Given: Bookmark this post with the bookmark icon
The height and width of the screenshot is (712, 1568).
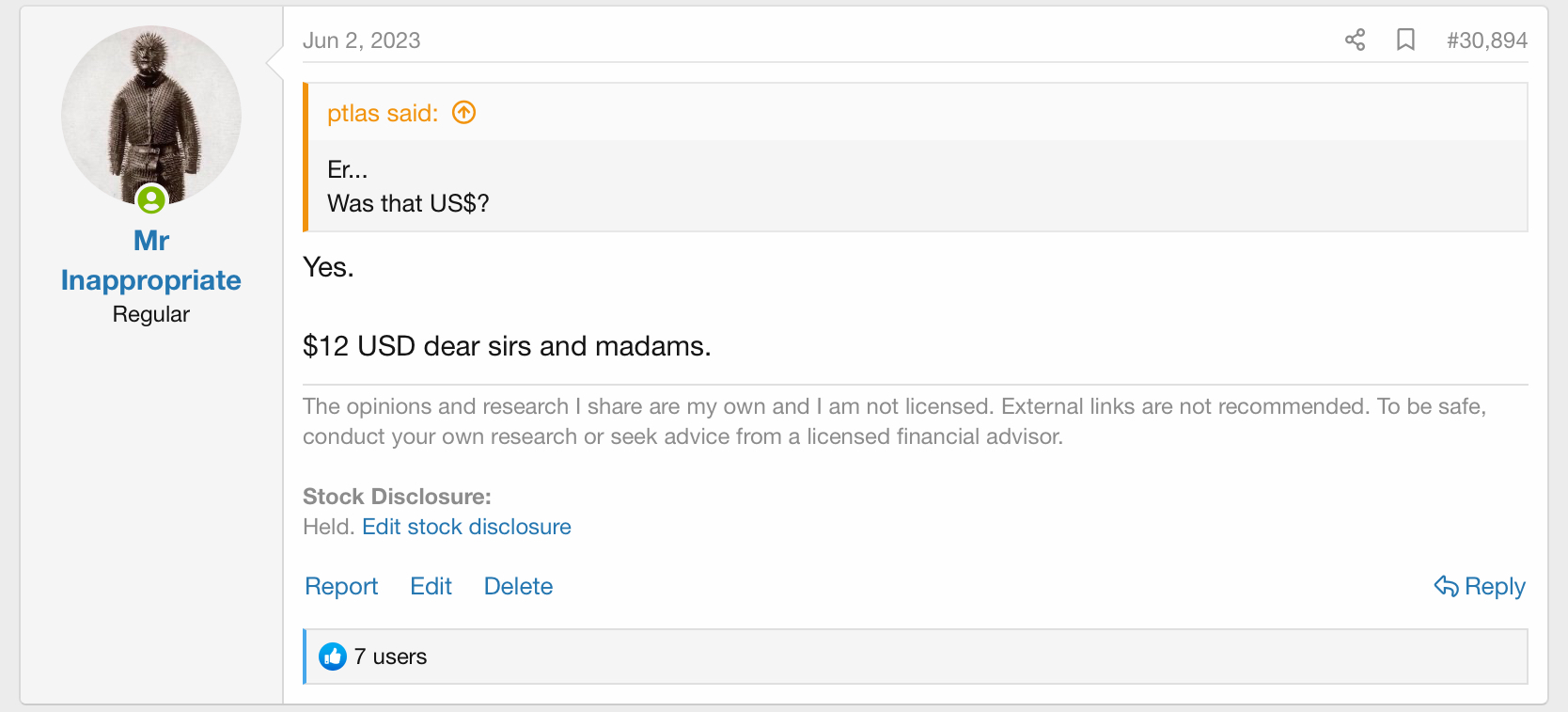Looking at the screenshot, I should [1405, 40].
